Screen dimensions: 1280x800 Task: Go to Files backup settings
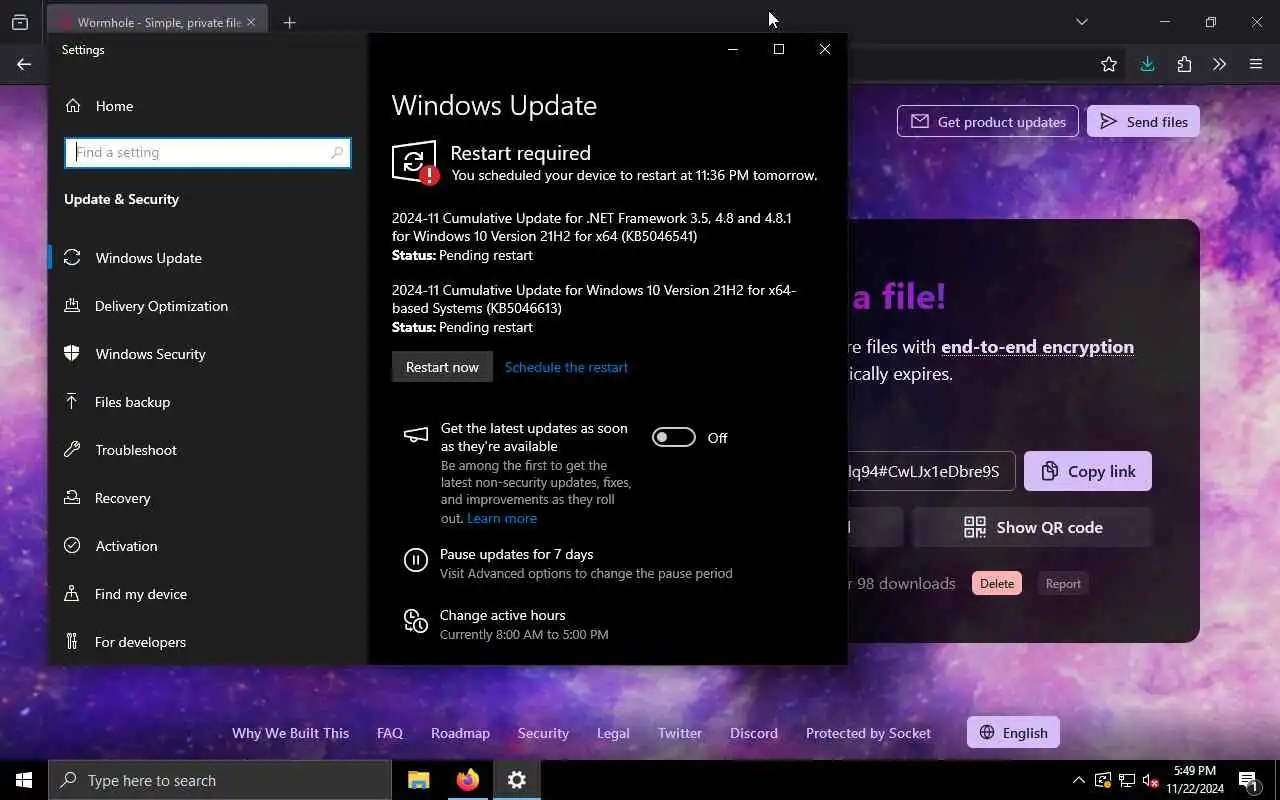click(x=132, y=402)
